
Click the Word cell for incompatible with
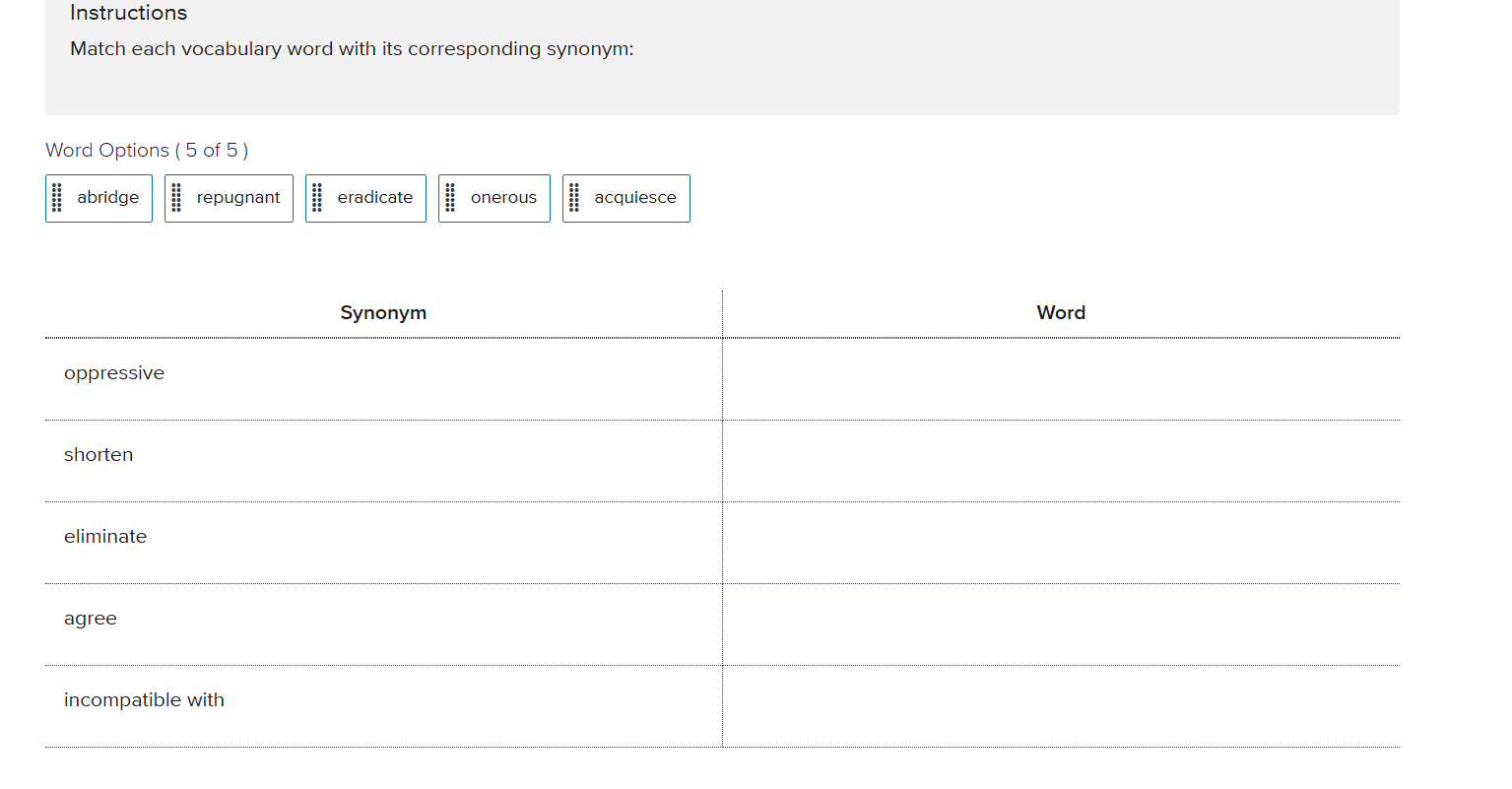(x=1061, y=706)
